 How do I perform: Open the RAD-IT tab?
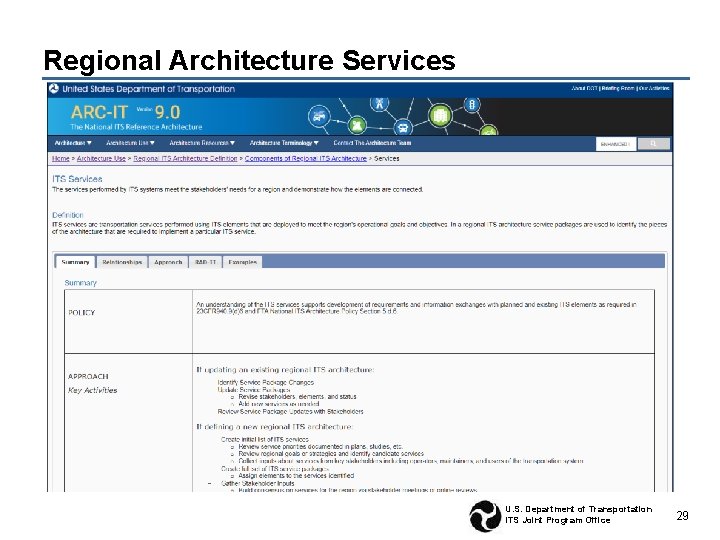pyautogui.click(x=205, y=262)
